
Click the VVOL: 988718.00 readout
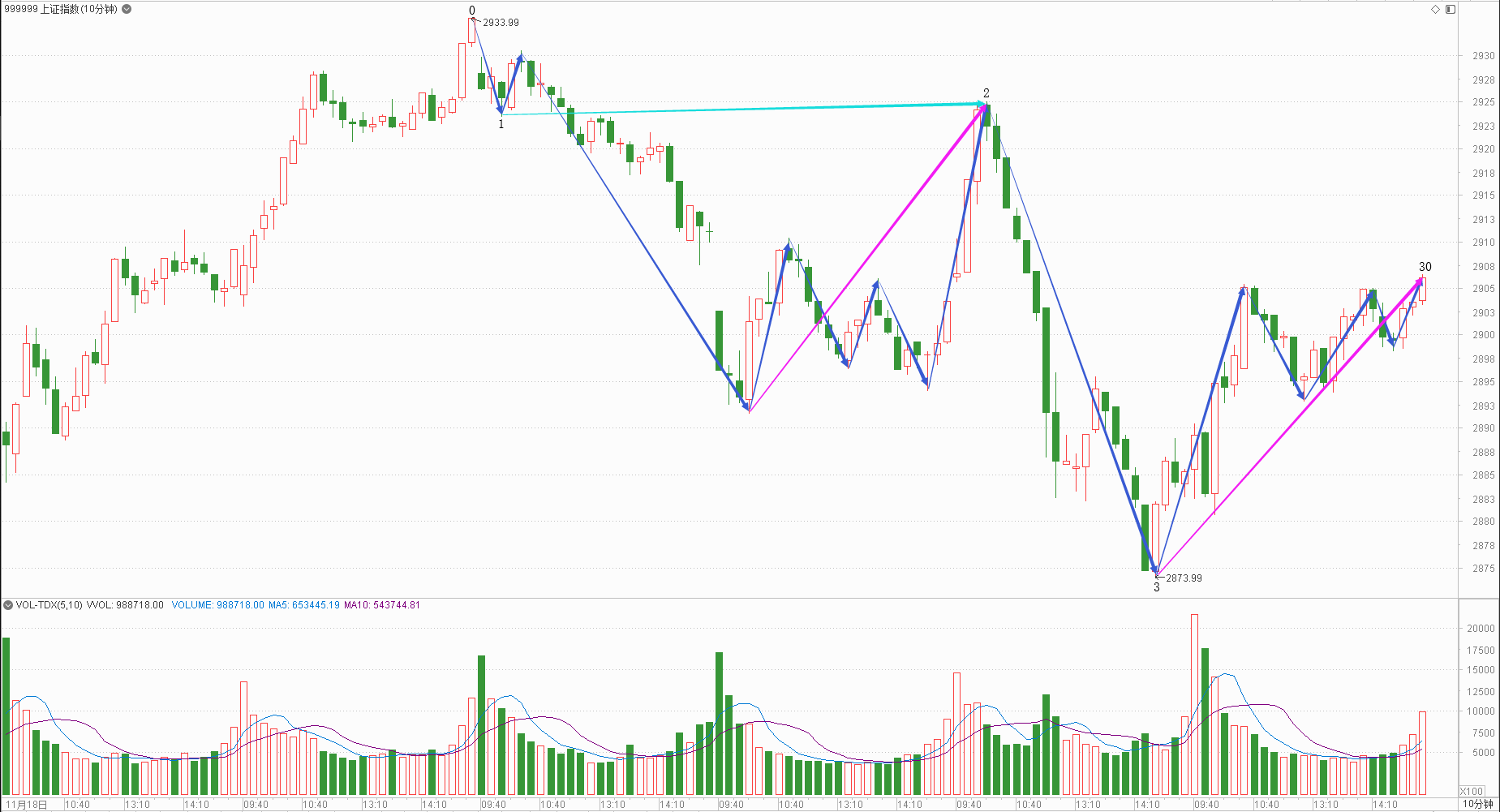(125, 605)
